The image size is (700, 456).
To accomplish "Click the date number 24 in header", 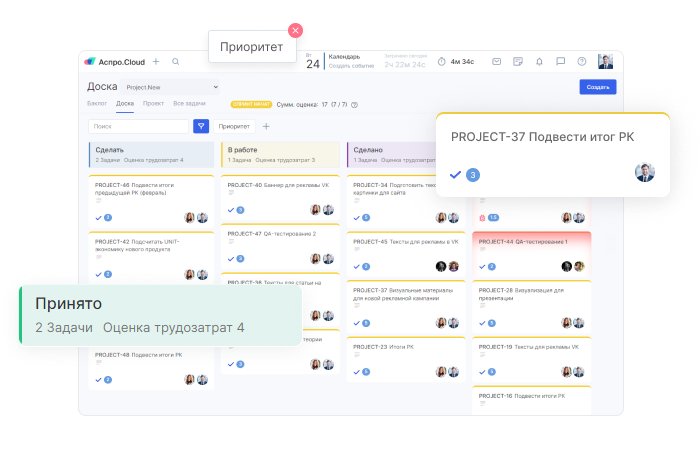I will click(313, 64).
